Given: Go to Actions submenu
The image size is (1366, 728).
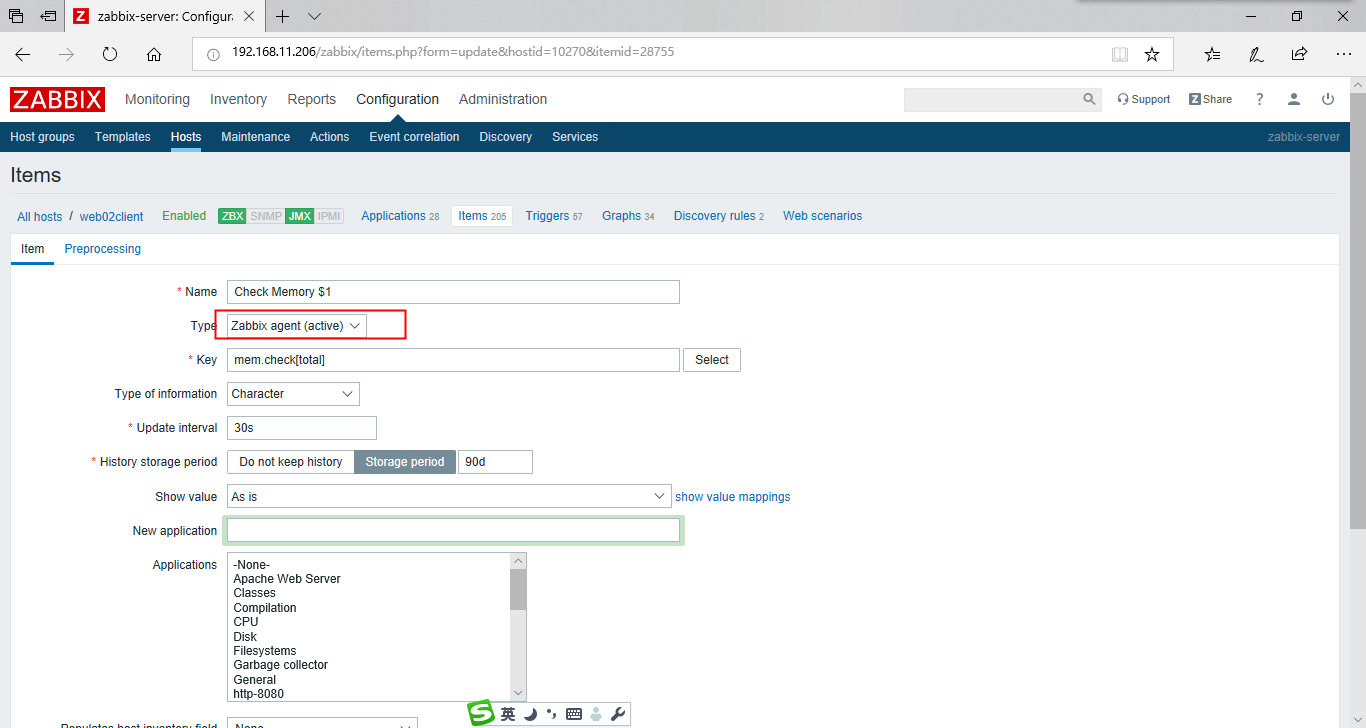Looking at the screenshot, I should click(x=330, y=137).
